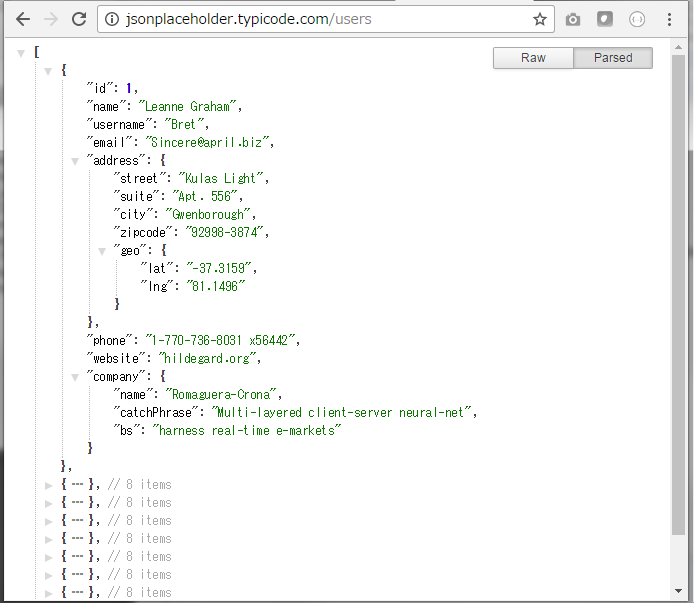
Task: Collapse the "company" object
Action: (75, 377)
